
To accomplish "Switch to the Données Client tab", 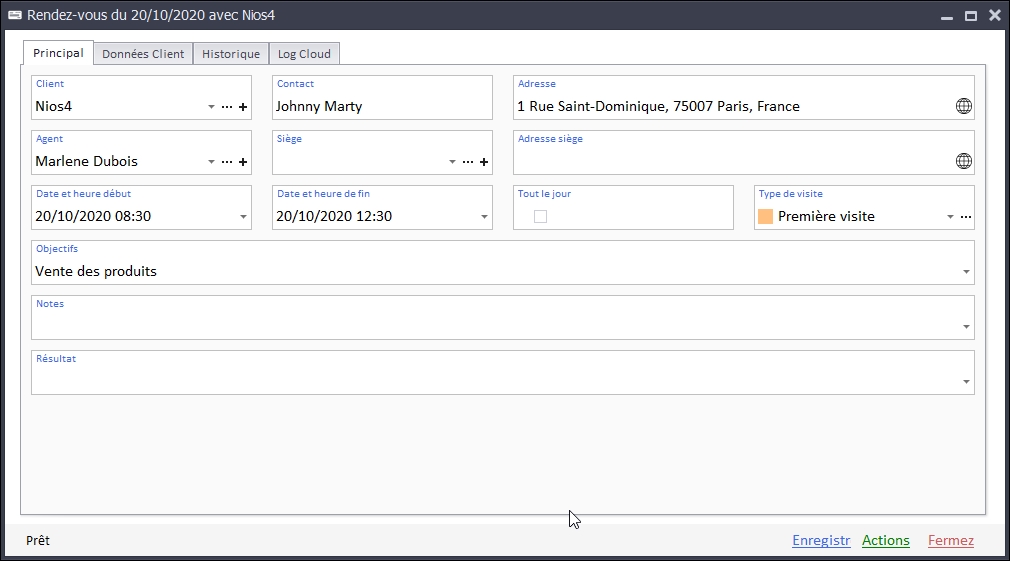I will point(143,54).
